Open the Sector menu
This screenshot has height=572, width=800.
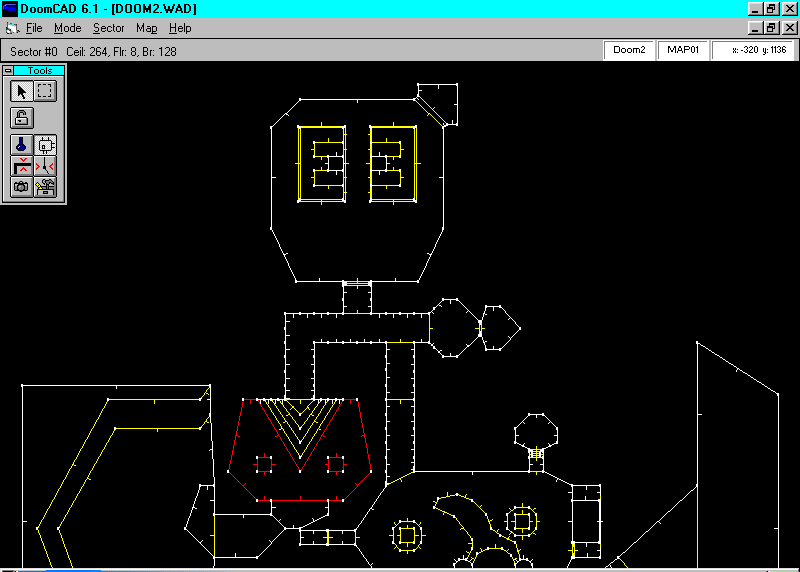(x=108, y=28)
